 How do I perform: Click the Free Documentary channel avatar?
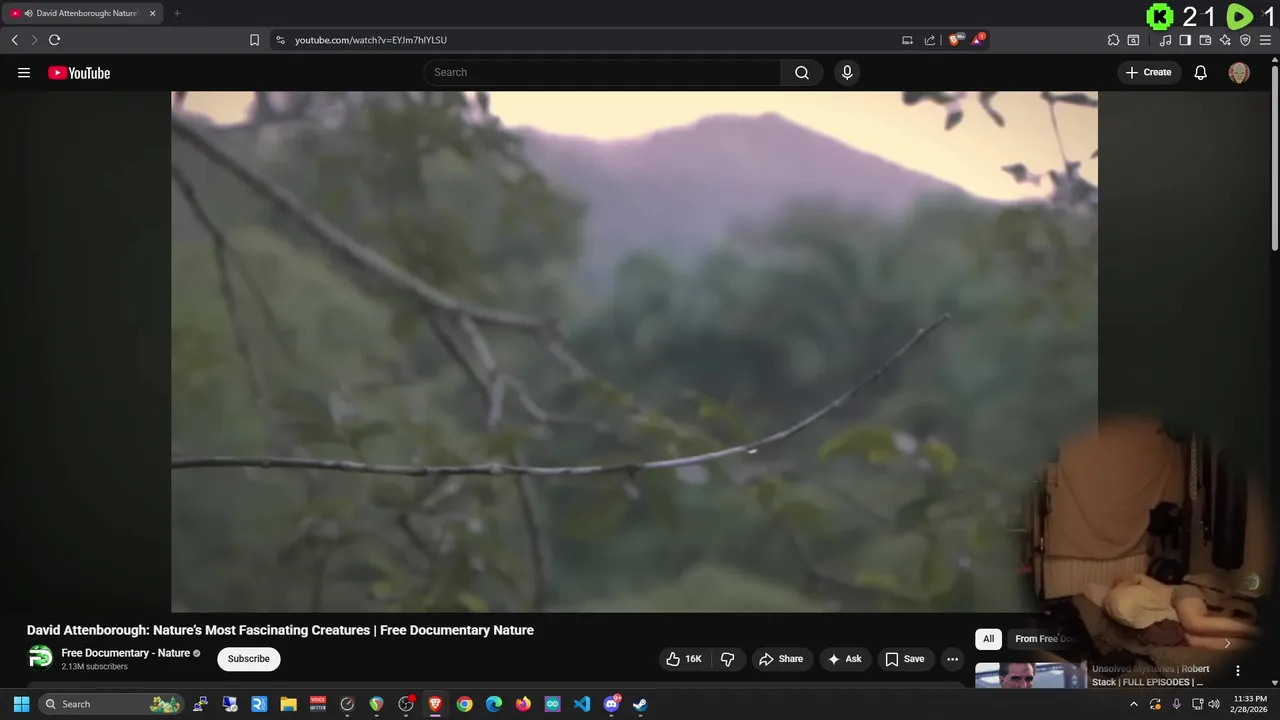pos(40,657)
